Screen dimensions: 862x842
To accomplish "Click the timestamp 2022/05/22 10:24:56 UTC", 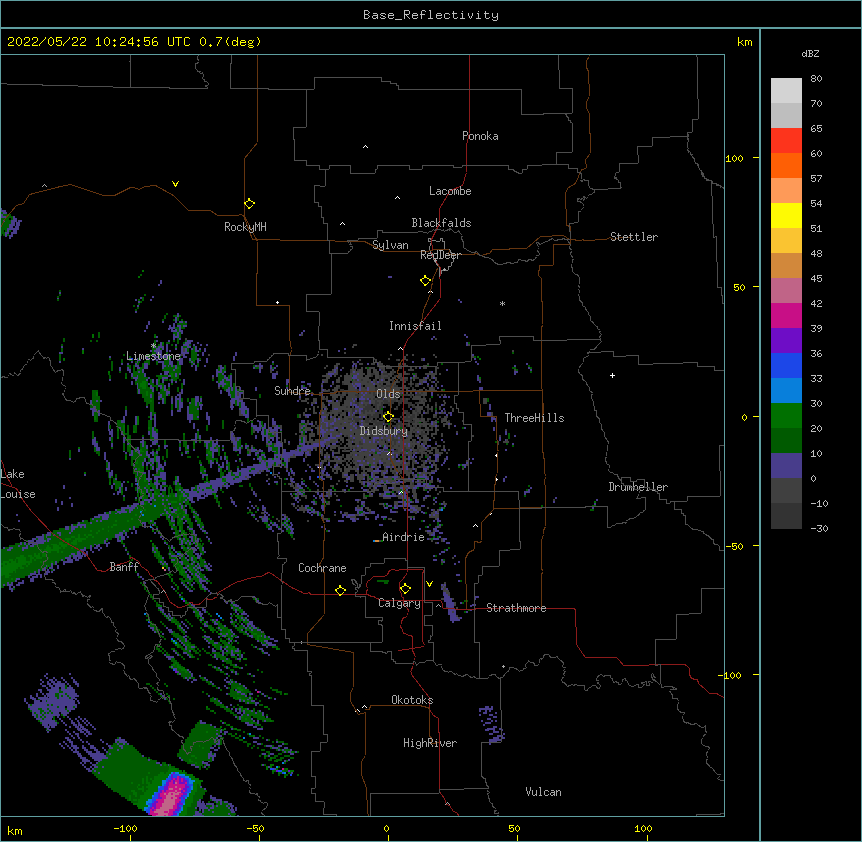I will (98, 42).
